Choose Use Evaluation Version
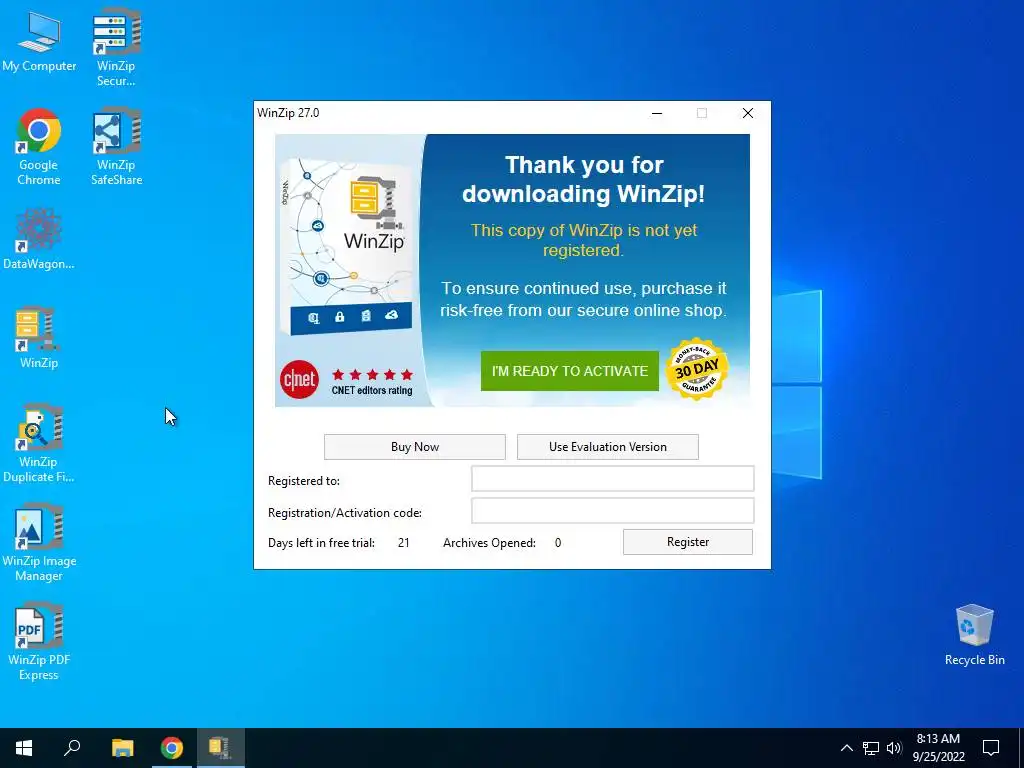This screenshot has height=768, width=1024. [607, 447]
